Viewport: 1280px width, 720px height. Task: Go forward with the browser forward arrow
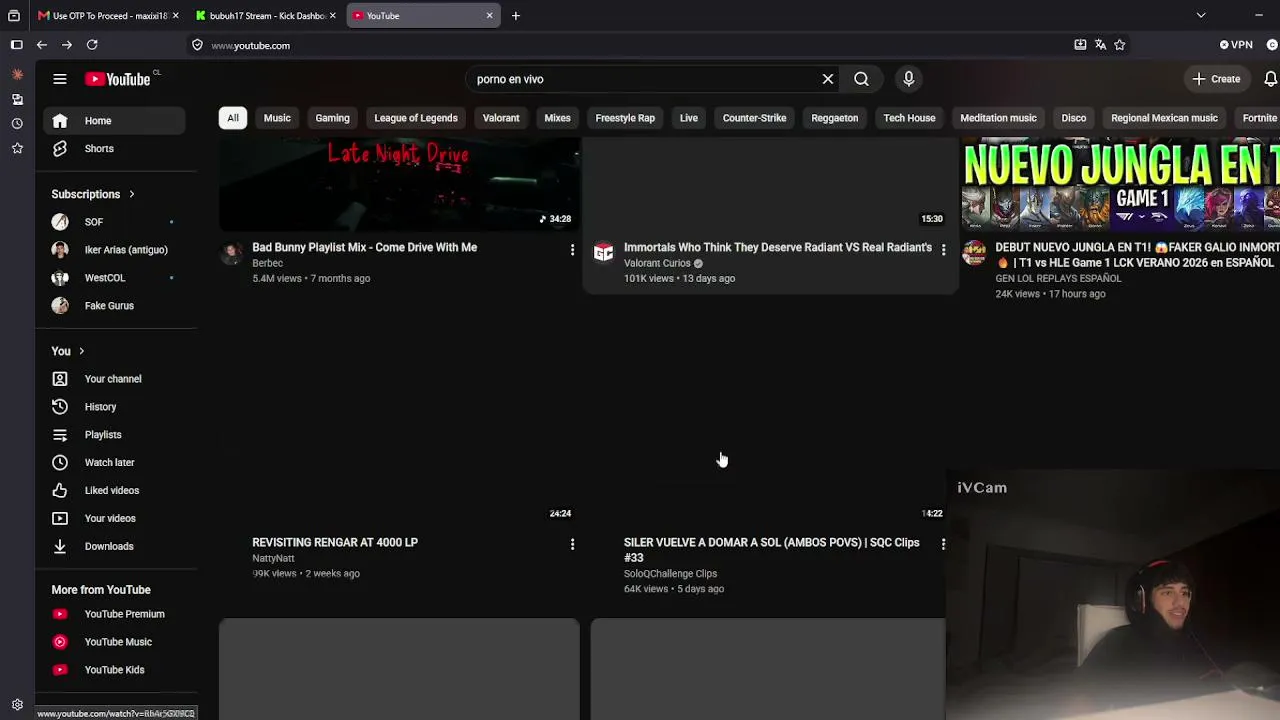(67, 45)
